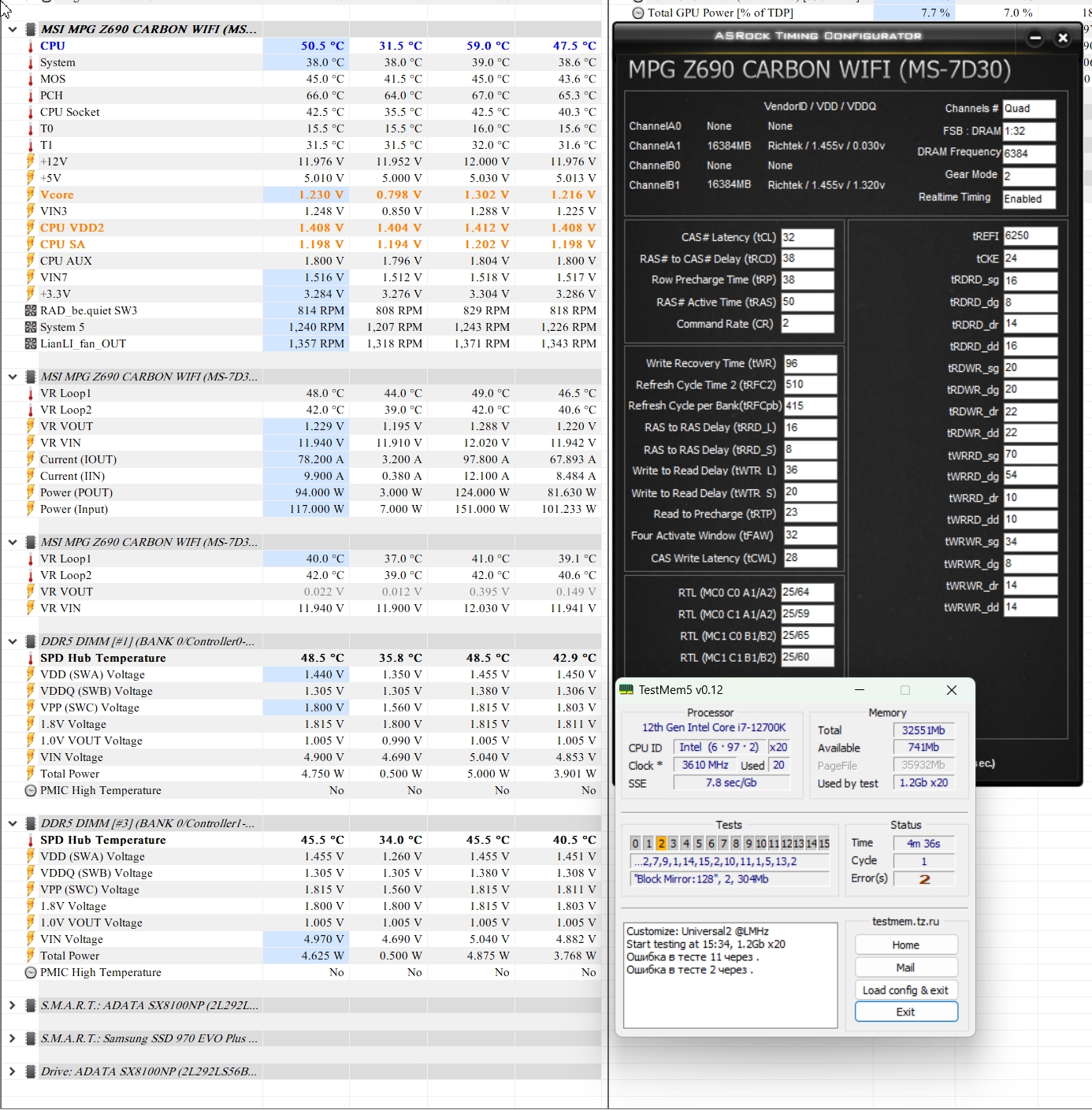Select the System 5 fan icon

click(x=31, y=327)
